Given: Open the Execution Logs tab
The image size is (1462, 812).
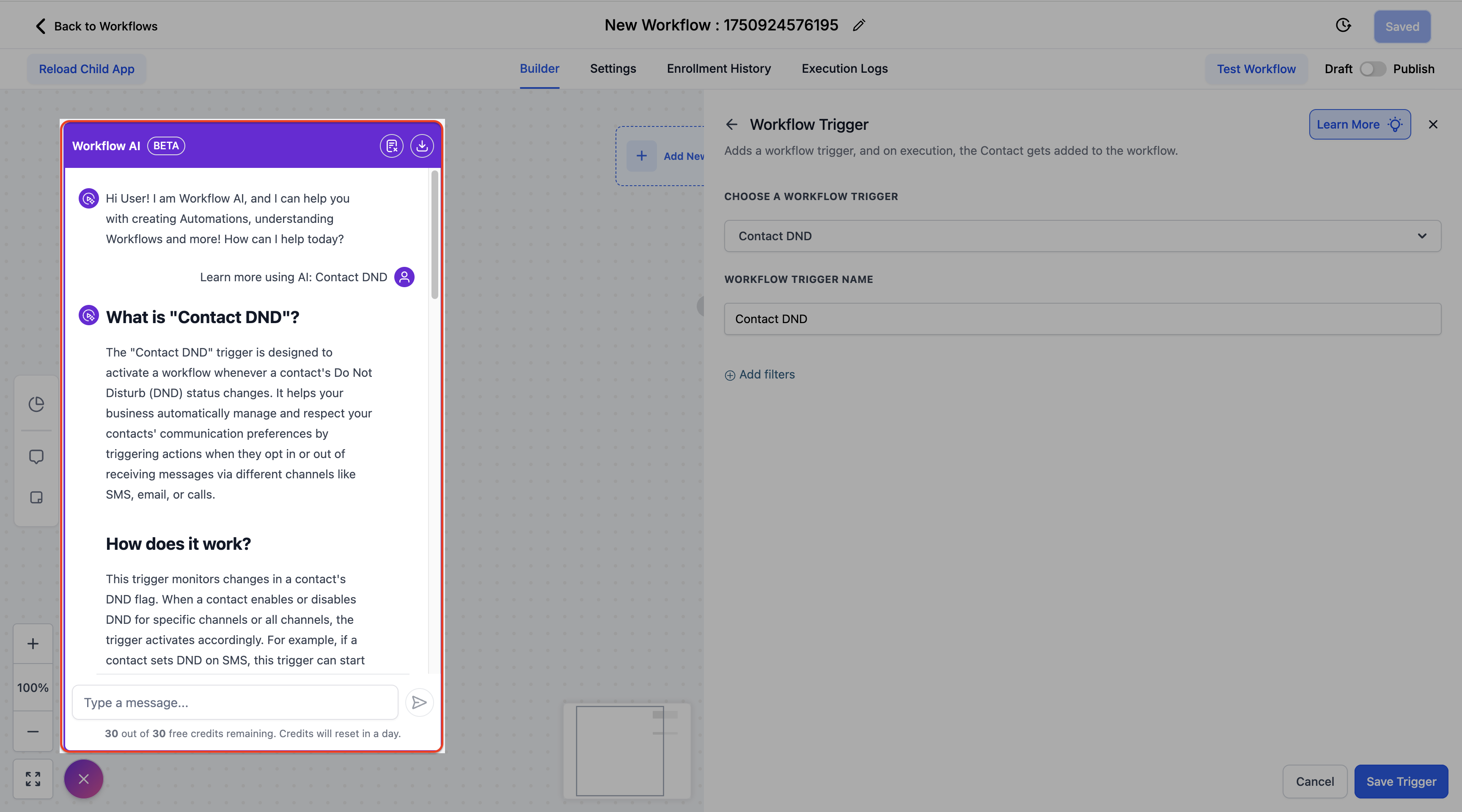Looking at the screenshot, I should [844, 69].
